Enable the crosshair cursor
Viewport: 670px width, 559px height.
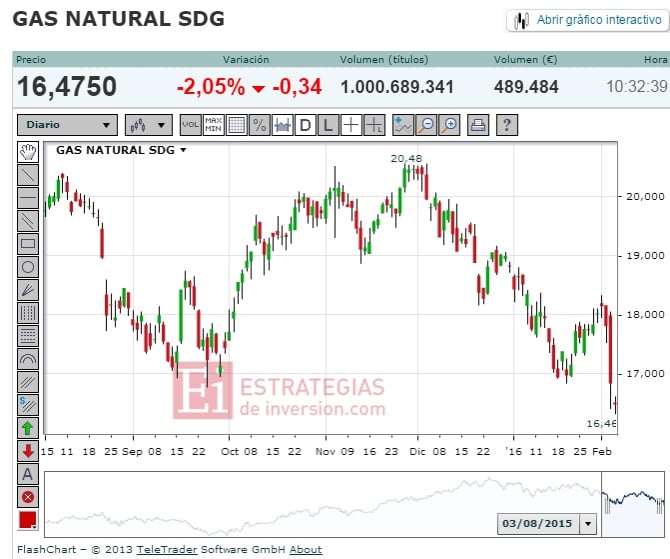click(351, 125)
